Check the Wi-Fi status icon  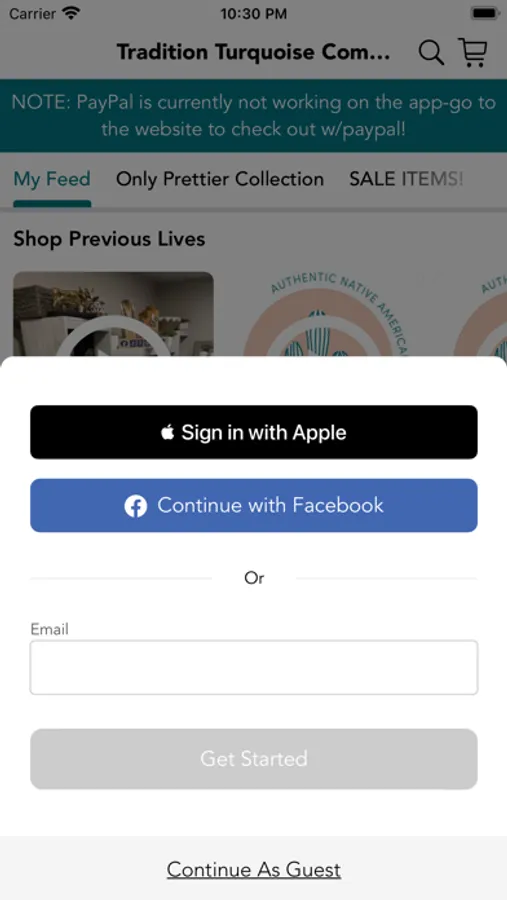pos(71,13)
